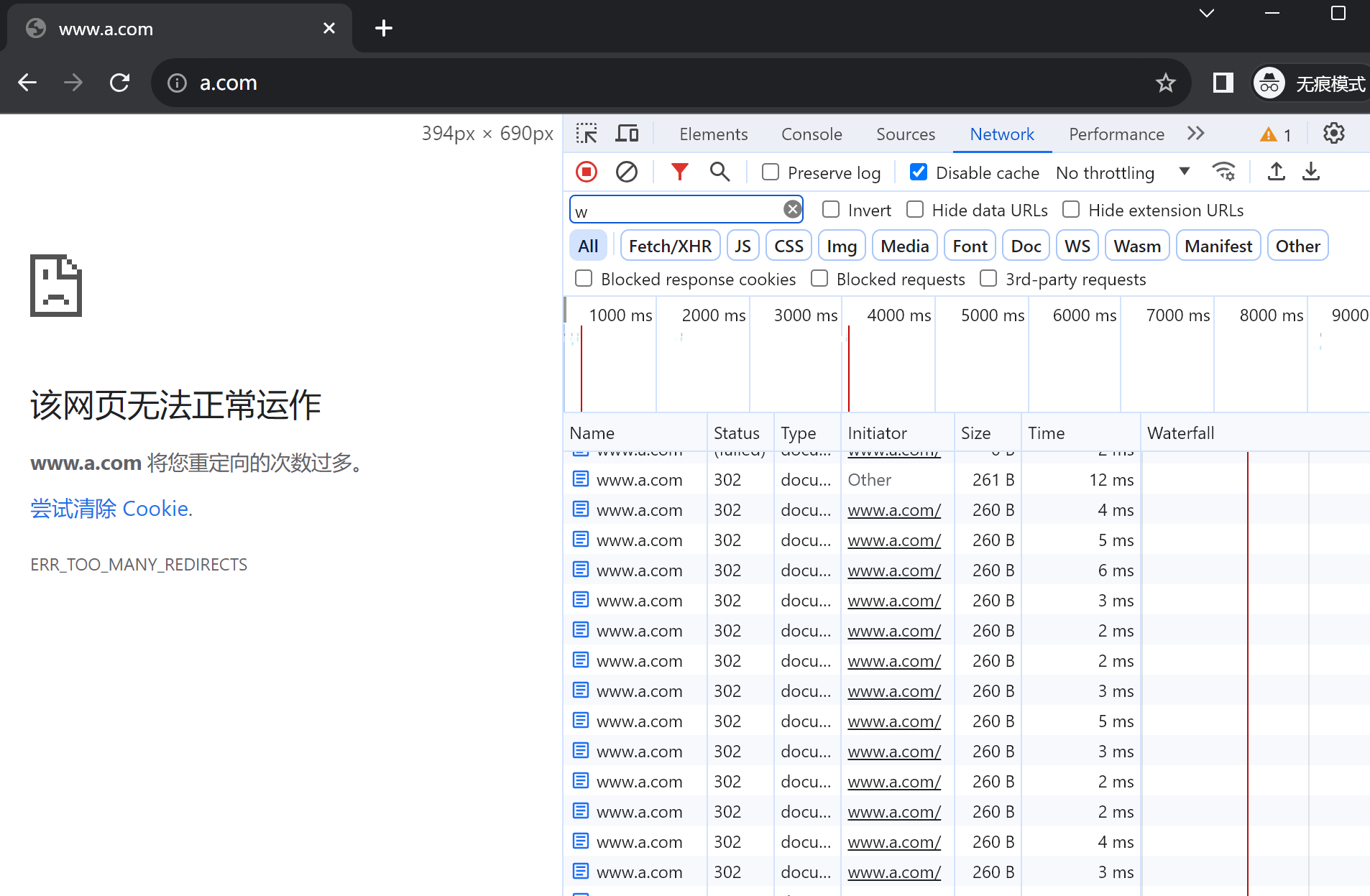Uncheck Disable cache
This screenshot has width=1370, height=896.
918,172
